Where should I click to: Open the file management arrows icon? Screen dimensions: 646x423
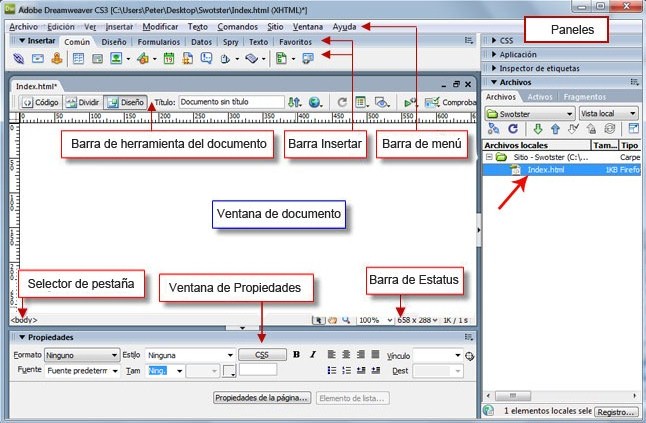(294, 102)
